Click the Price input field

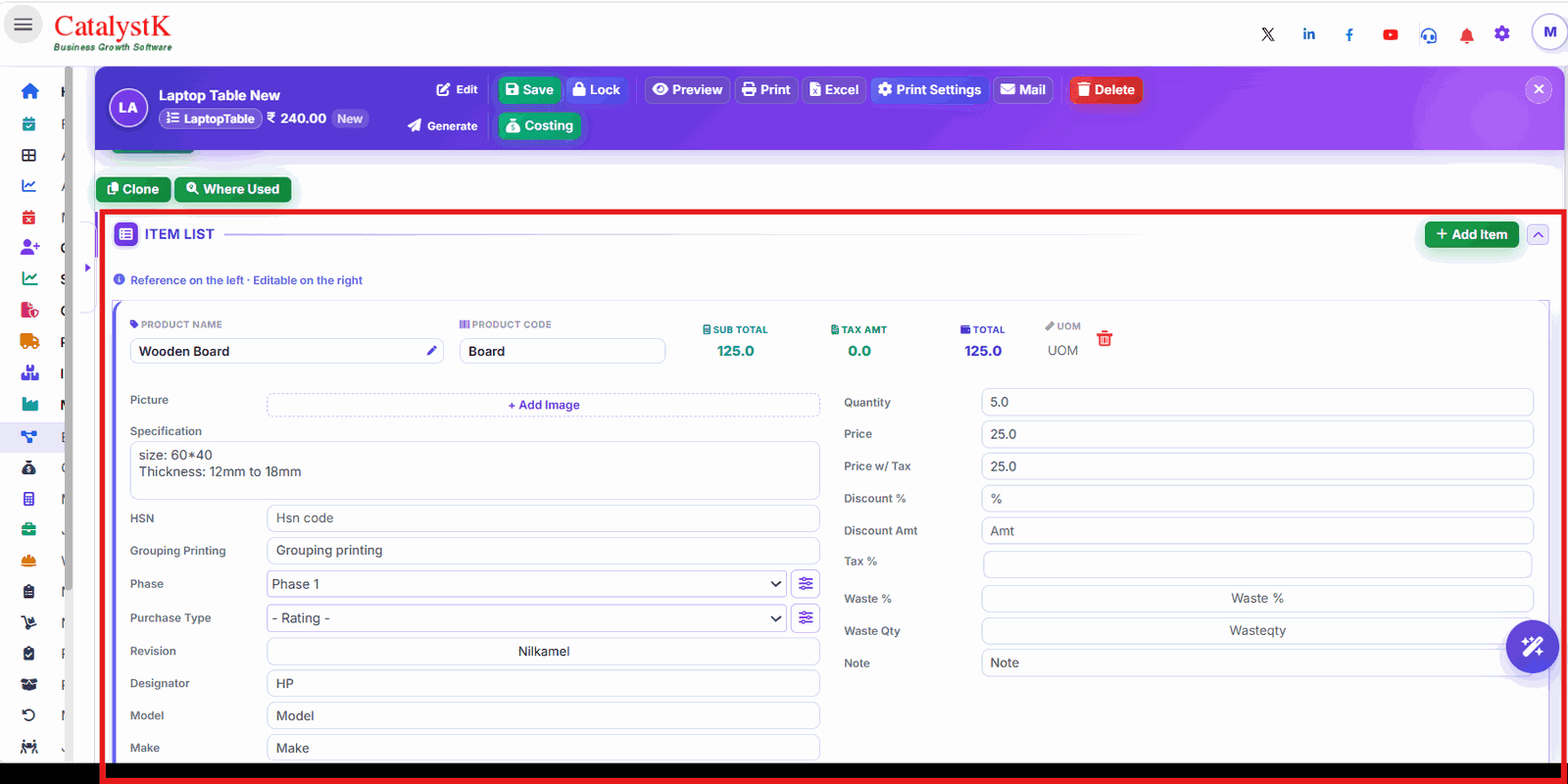click(x=1257, y=434)
